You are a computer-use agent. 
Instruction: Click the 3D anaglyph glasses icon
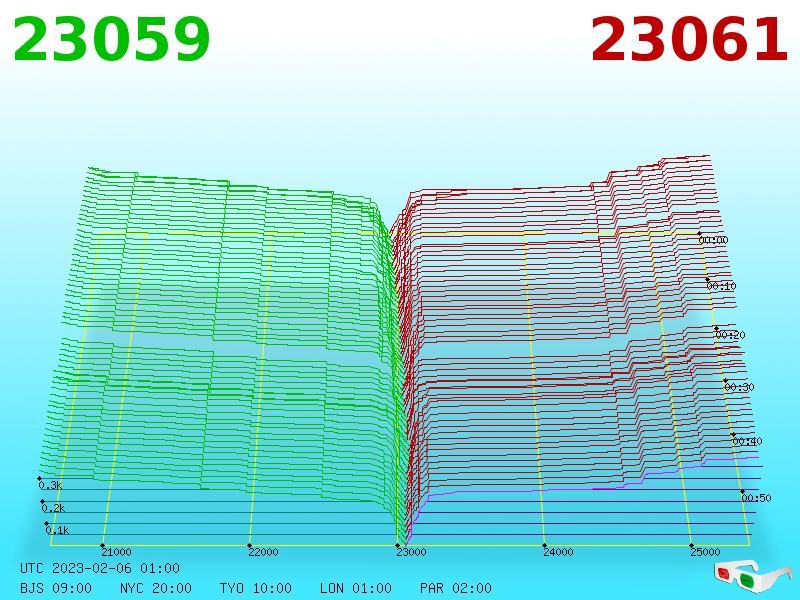[753, 576]
